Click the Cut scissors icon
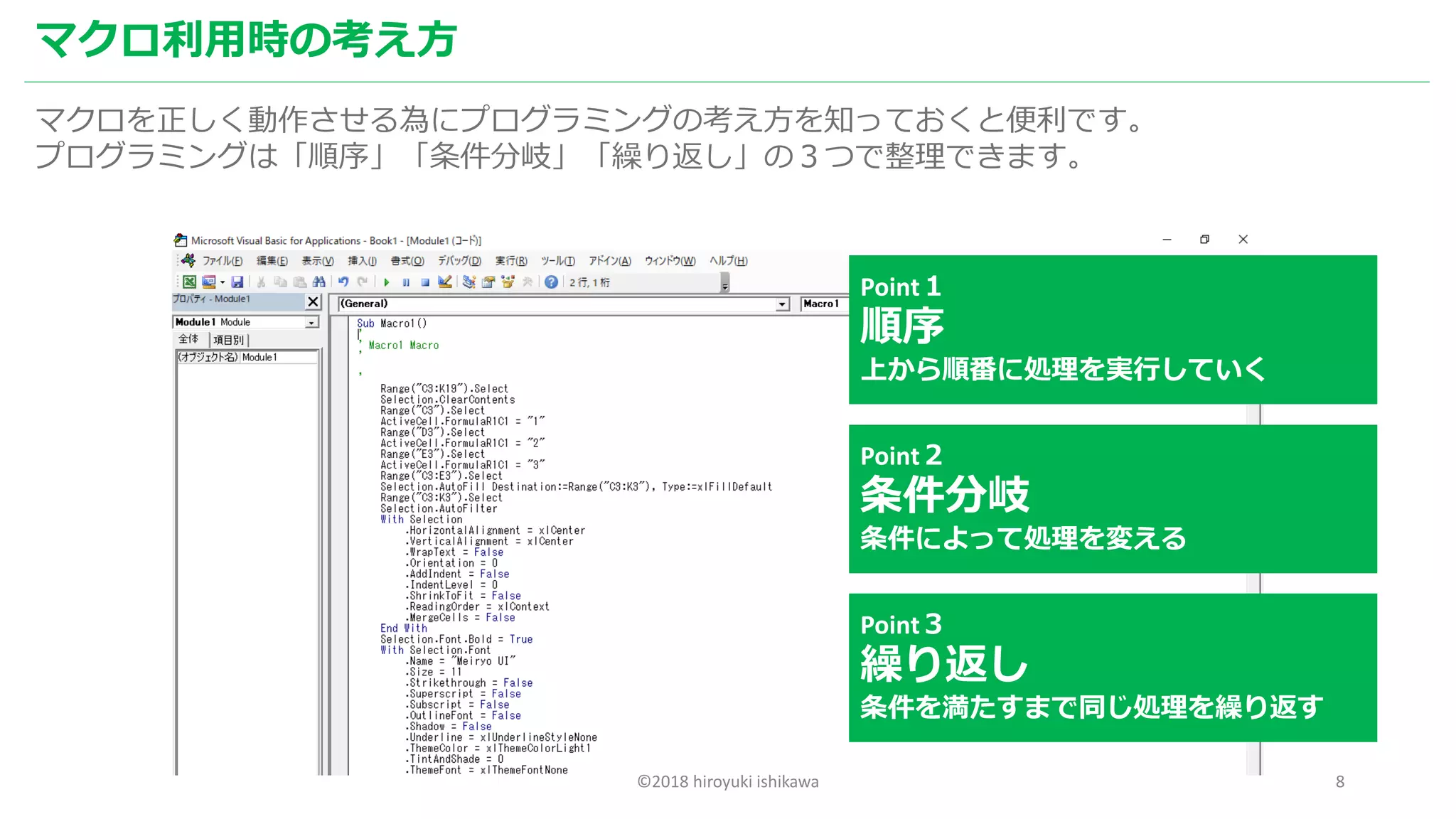Viewport: 1456px width, 819px height. click(262, 282)
